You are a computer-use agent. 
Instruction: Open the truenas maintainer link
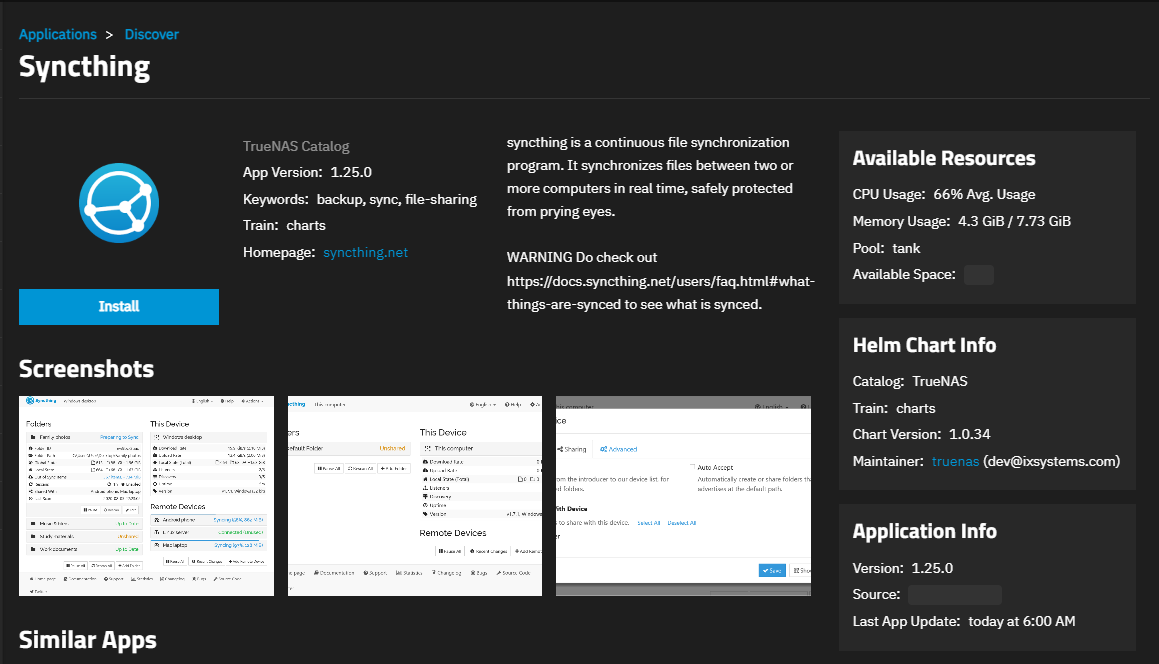955,461
